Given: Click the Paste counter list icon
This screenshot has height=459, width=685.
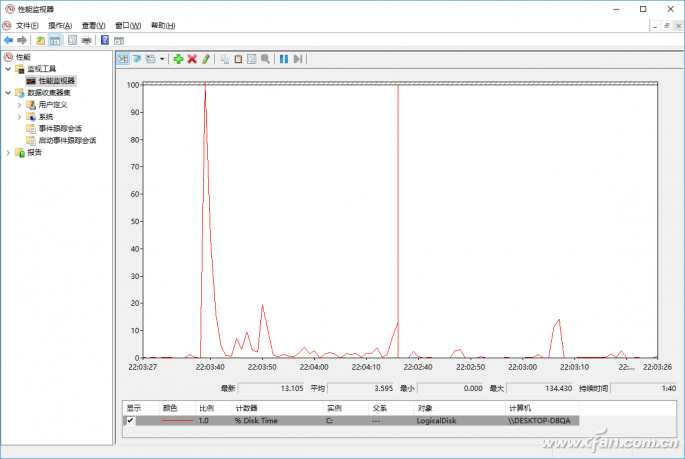Looking at the screenshot, I should coord(238,59).
